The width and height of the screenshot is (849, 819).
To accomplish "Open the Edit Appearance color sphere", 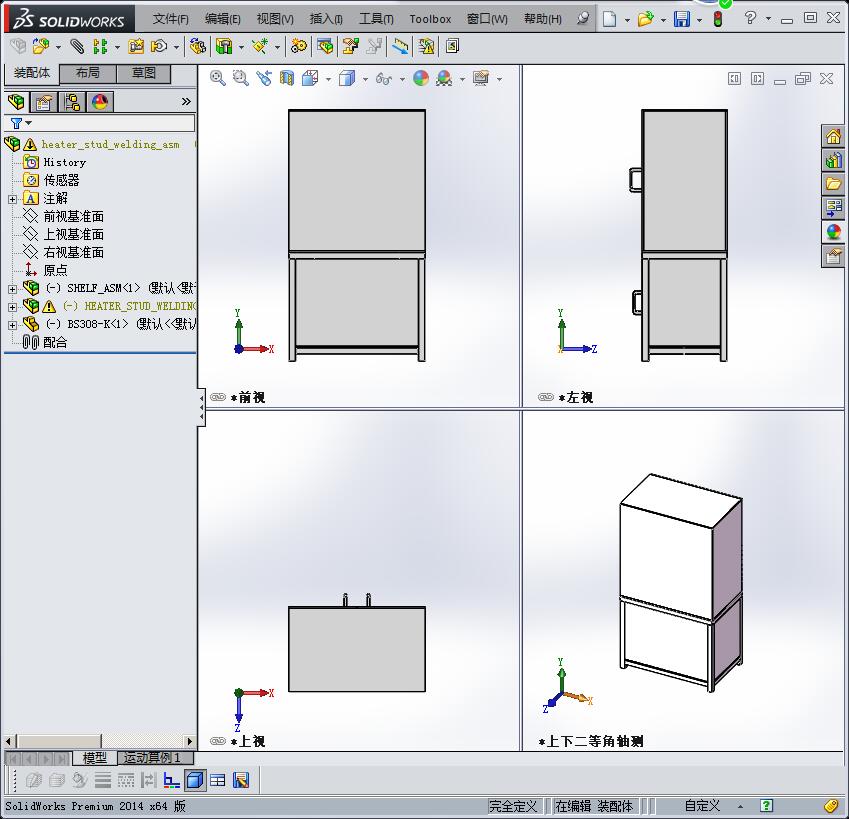I will 421,78.
